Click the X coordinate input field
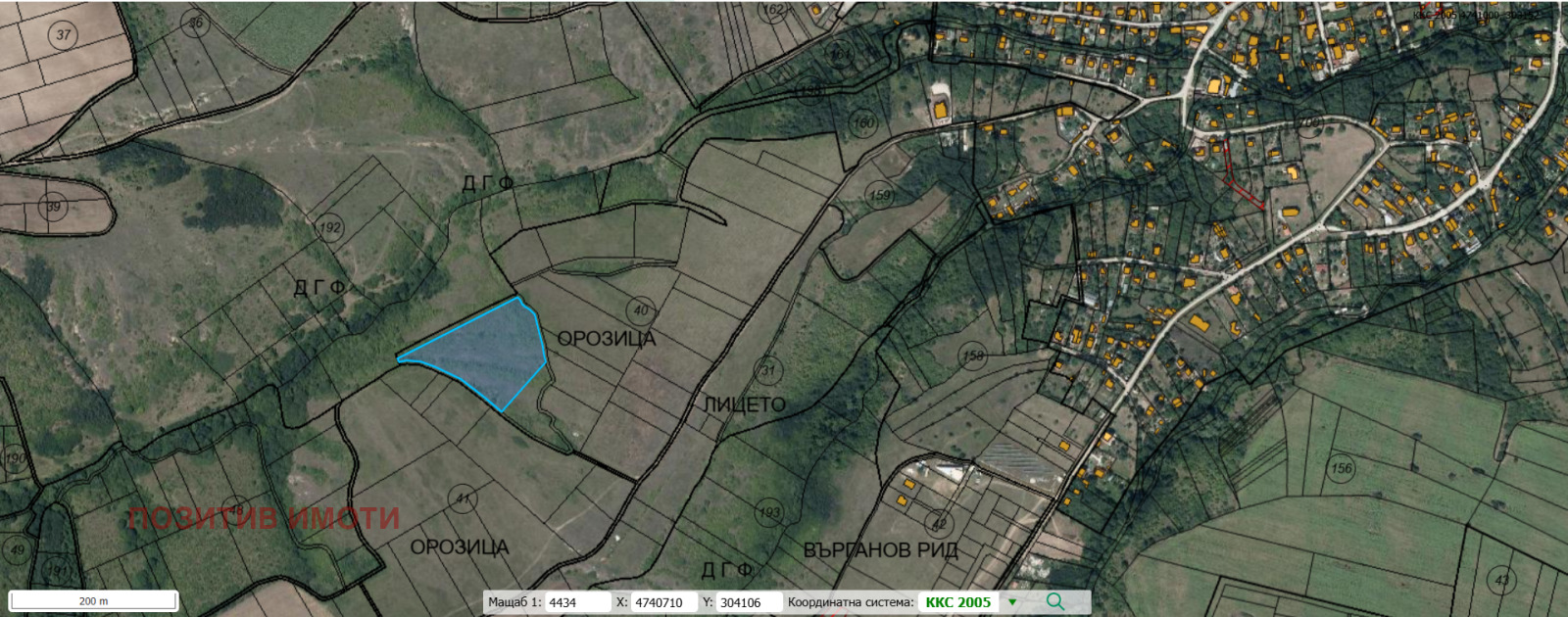Screen dimensions: 1568x617 [x=663, y=602]
